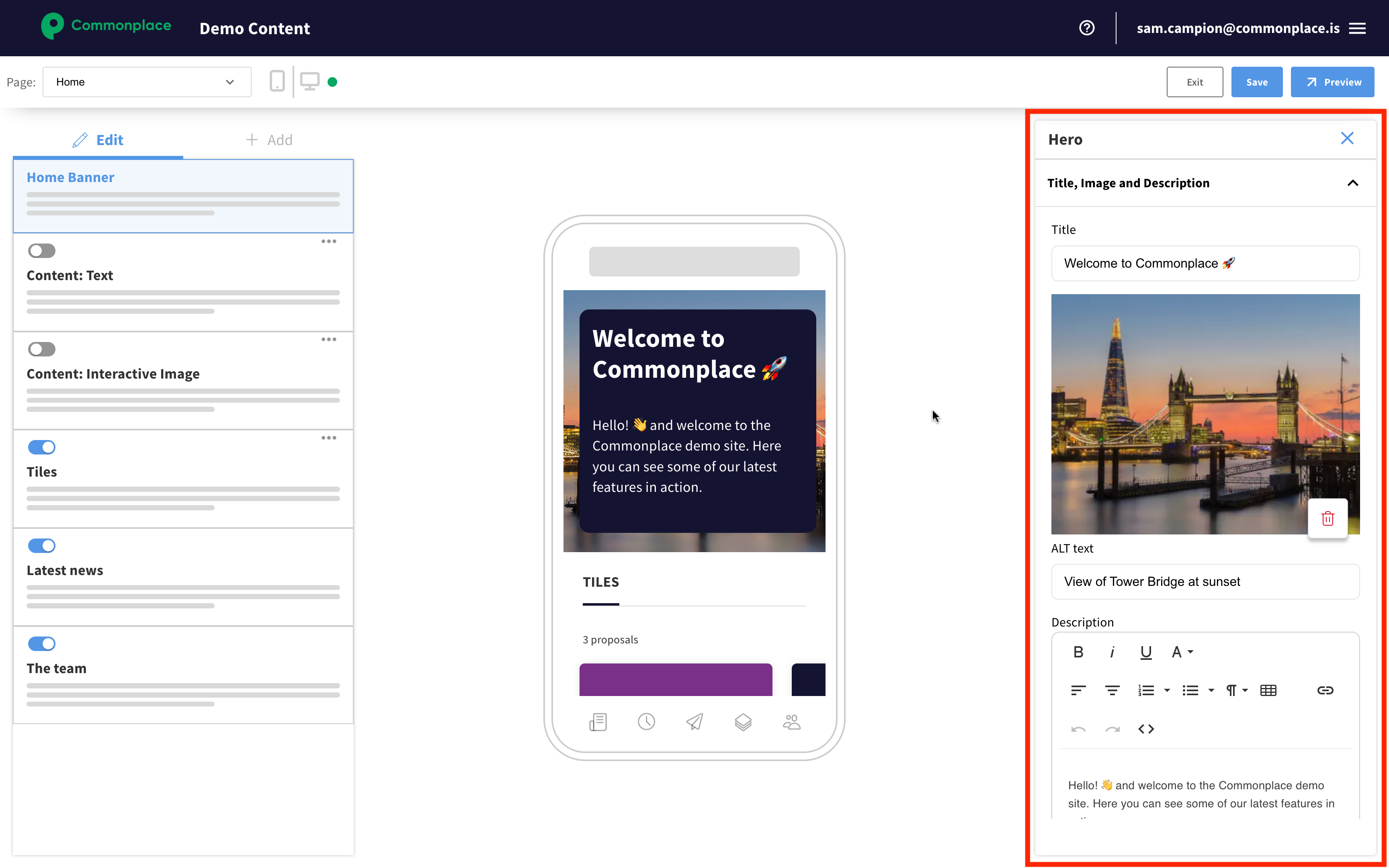Insert a table in the Description
The width and height of the screenshot is (1389, 868).
coord(1268,690)
